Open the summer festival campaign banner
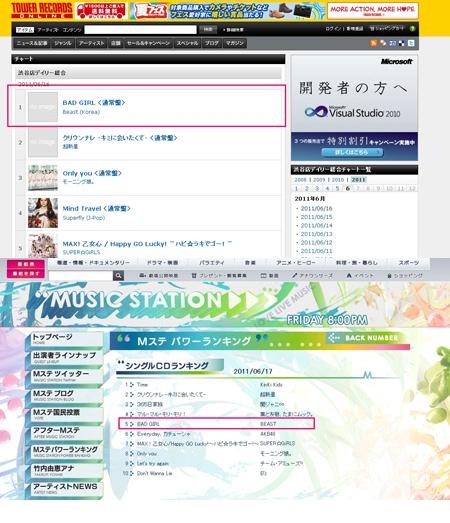 (228, 11)
